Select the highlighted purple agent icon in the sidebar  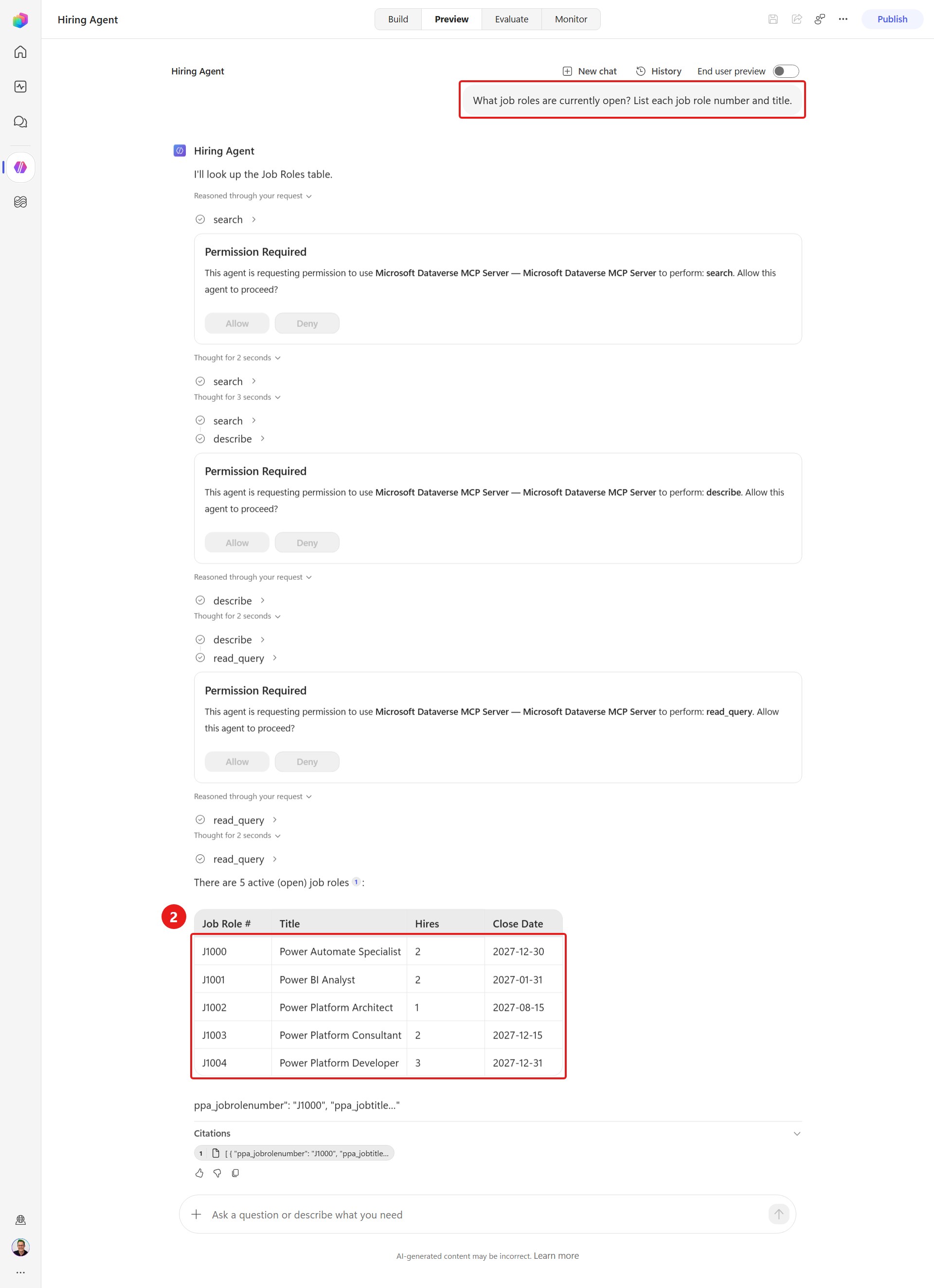click(x=20, y=167)
